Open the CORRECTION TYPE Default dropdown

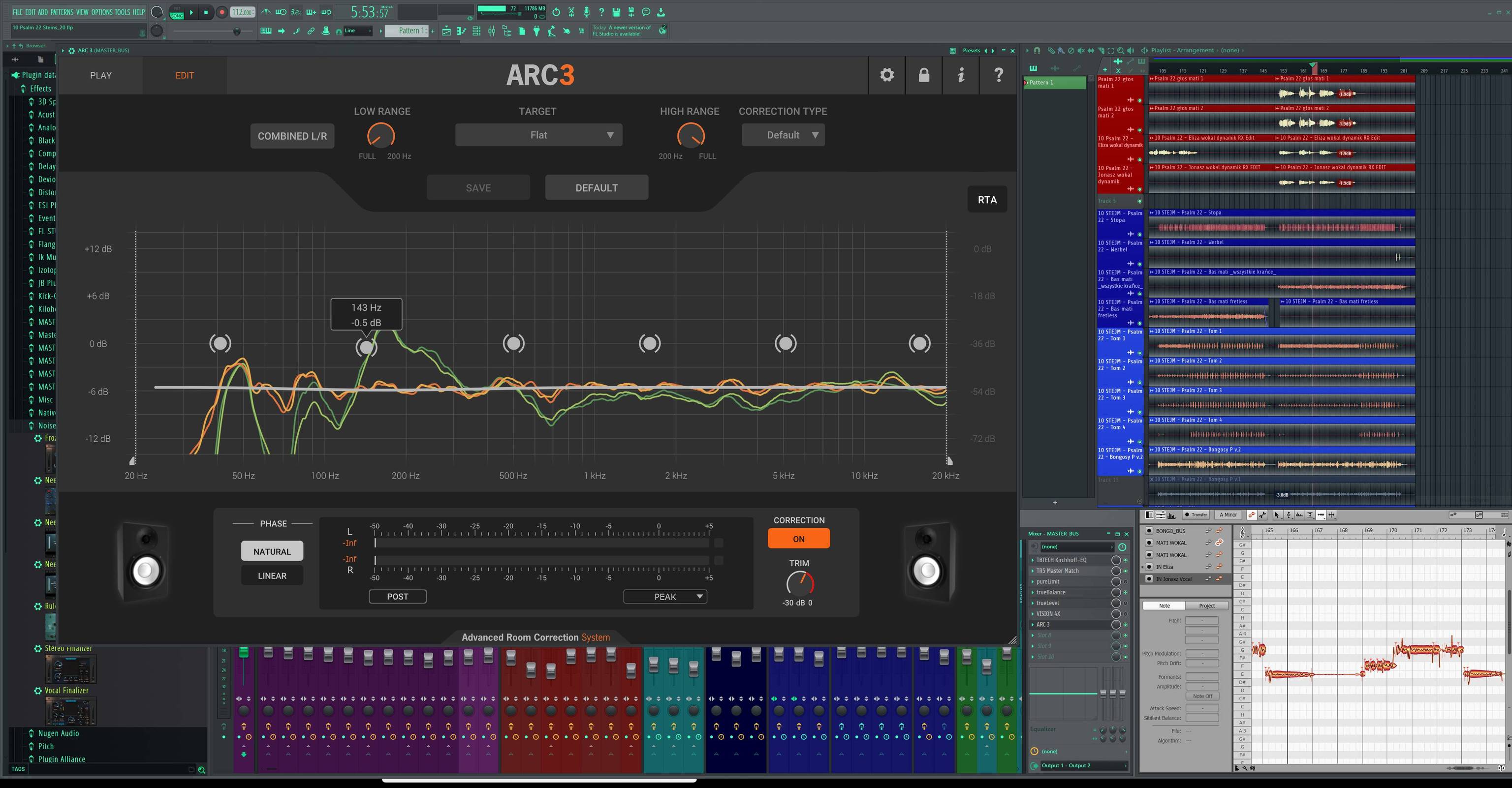point(783,135)
